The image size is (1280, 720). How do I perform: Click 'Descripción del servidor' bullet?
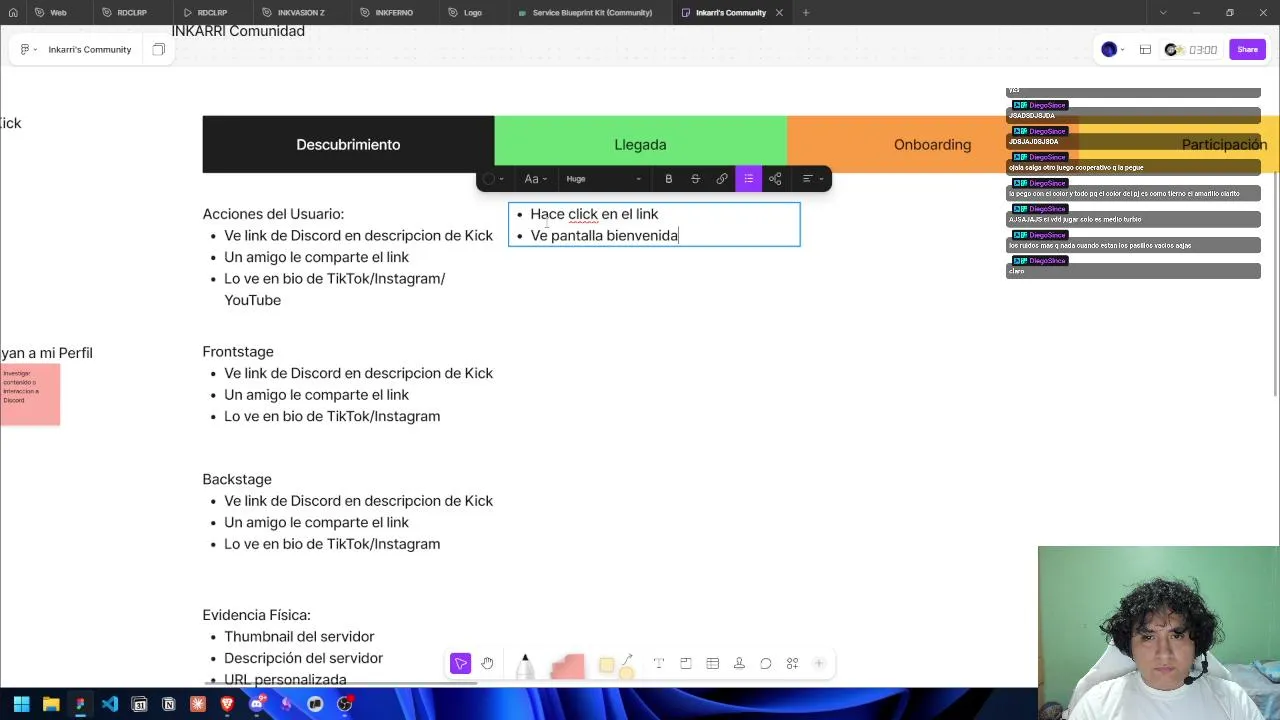[303, 658]
